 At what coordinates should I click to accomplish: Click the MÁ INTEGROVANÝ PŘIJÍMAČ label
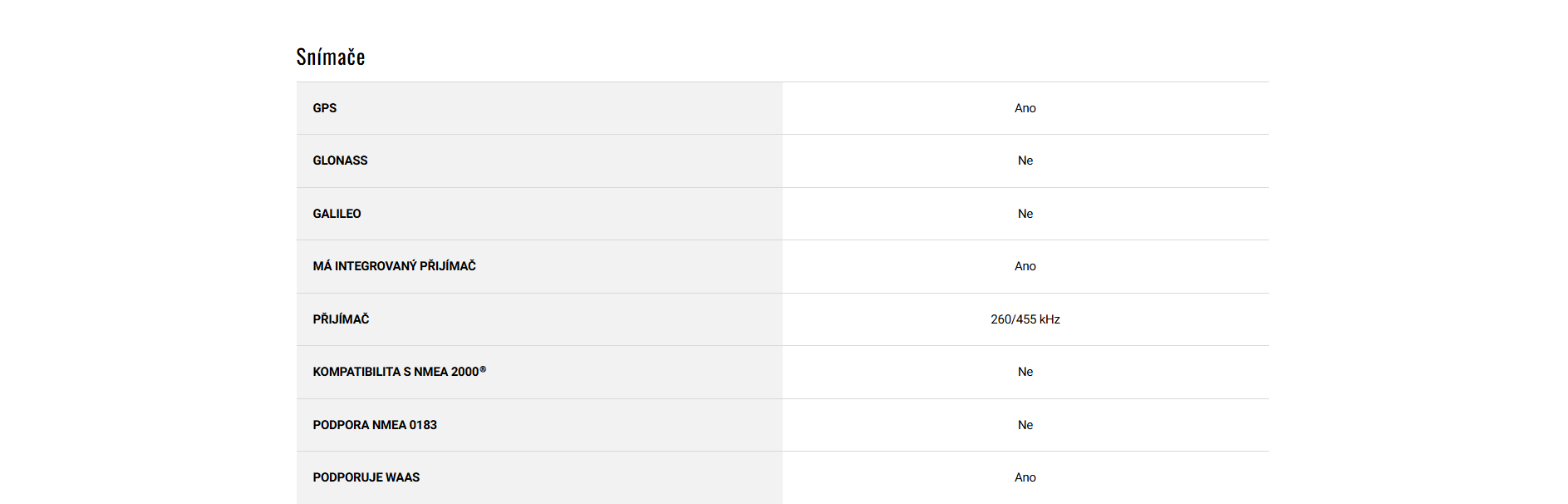tap(394, 266)
